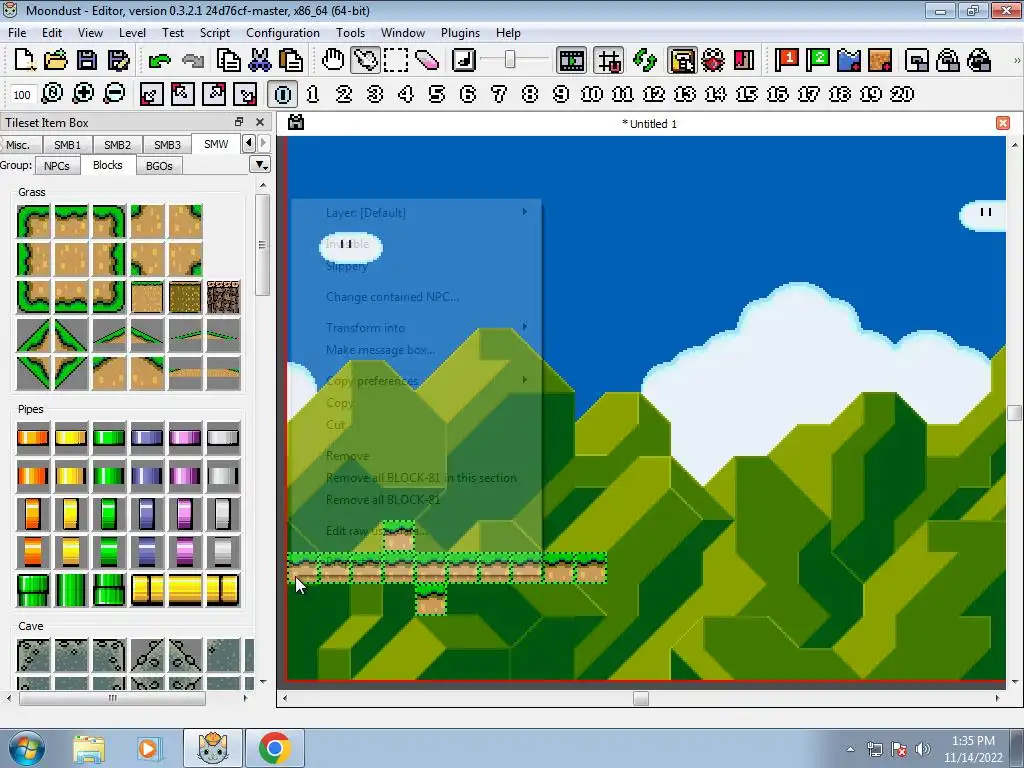1024x768 pixels.
Task: Switch to section 5
Action: tap(437, 94)
